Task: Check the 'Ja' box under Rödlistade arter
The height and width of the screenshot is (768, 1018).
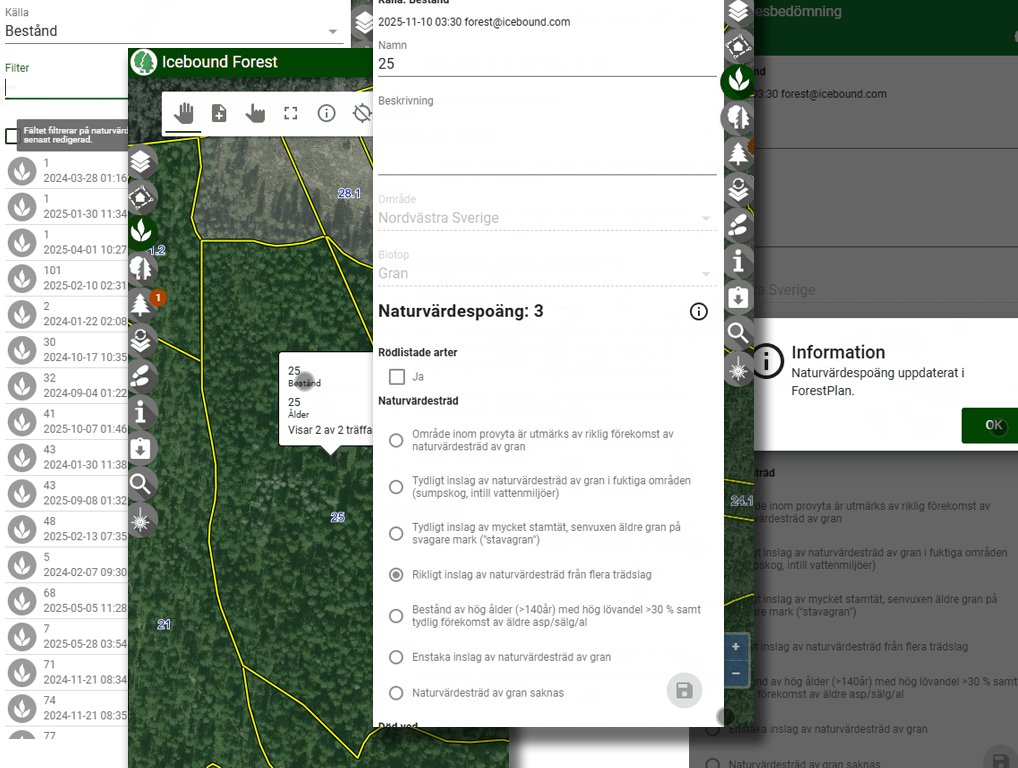Action: click(x=397, y=377)
